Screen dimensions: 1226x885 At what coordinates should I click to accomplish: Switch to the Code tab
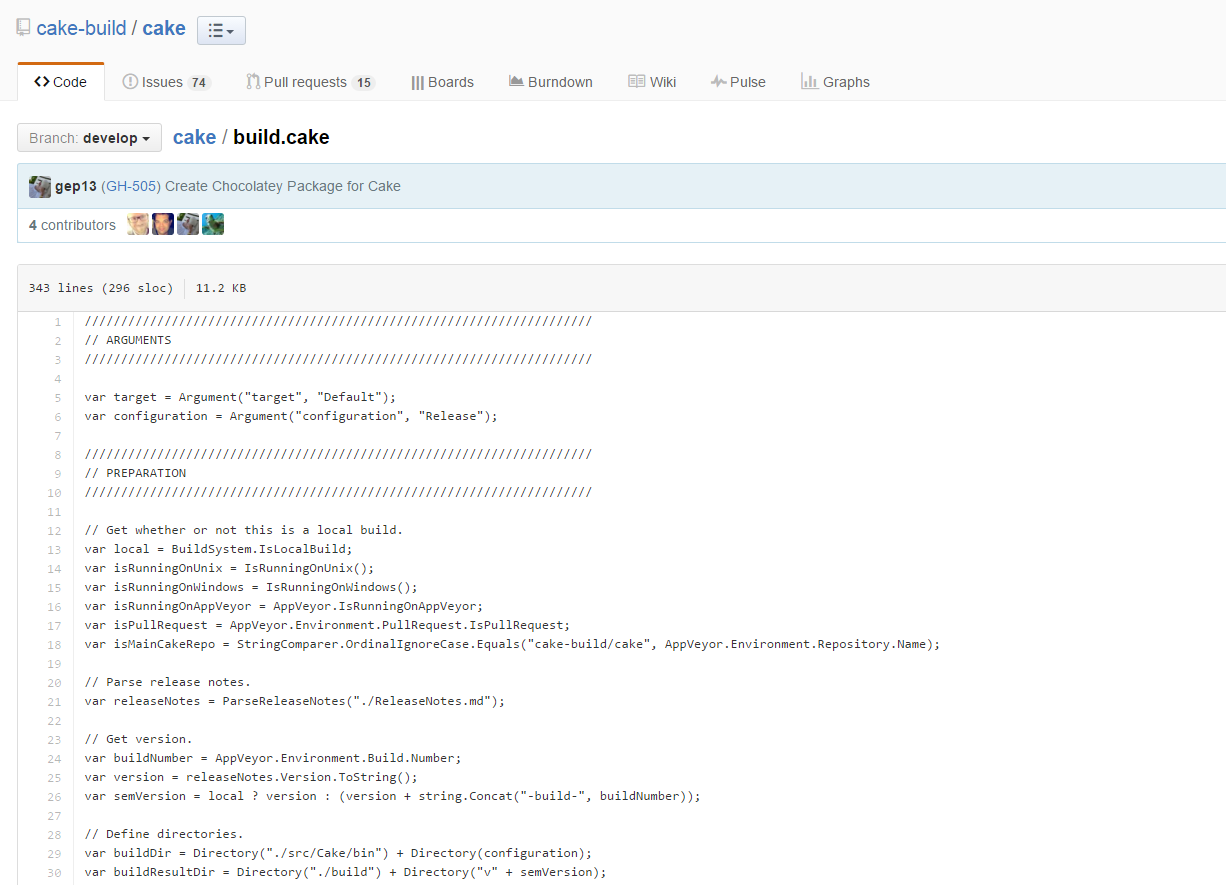pyautogui.click(x=60, y=82)
